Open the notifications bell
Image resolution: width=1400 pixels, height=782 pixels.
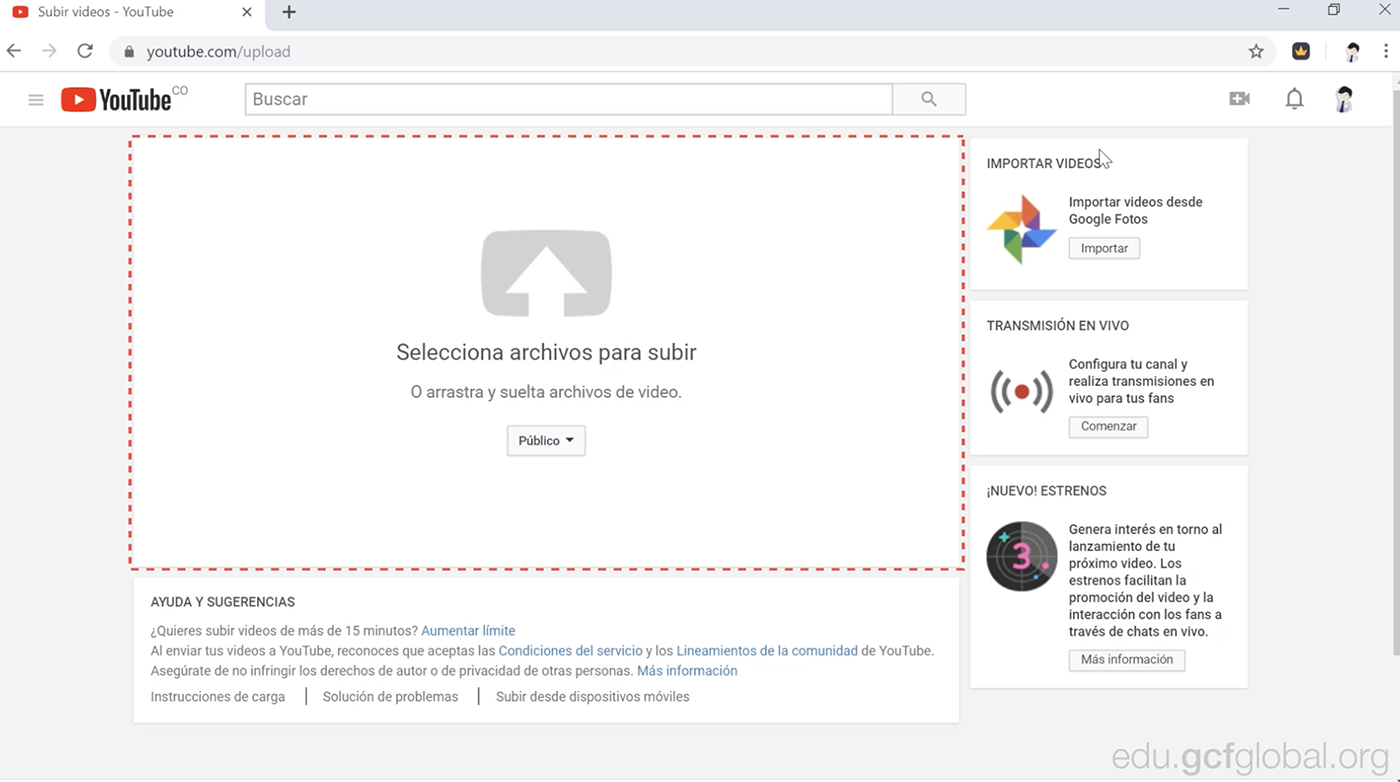[1294, 99]
